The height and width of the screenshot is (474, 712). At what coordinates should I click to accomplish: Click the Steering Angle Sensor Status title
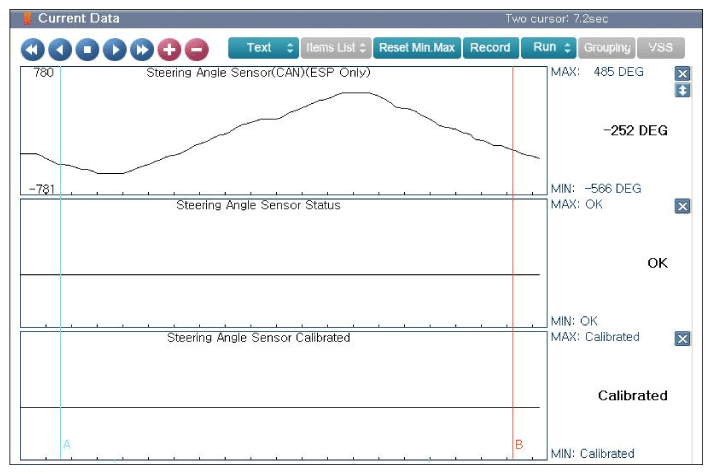pos(258,205)
